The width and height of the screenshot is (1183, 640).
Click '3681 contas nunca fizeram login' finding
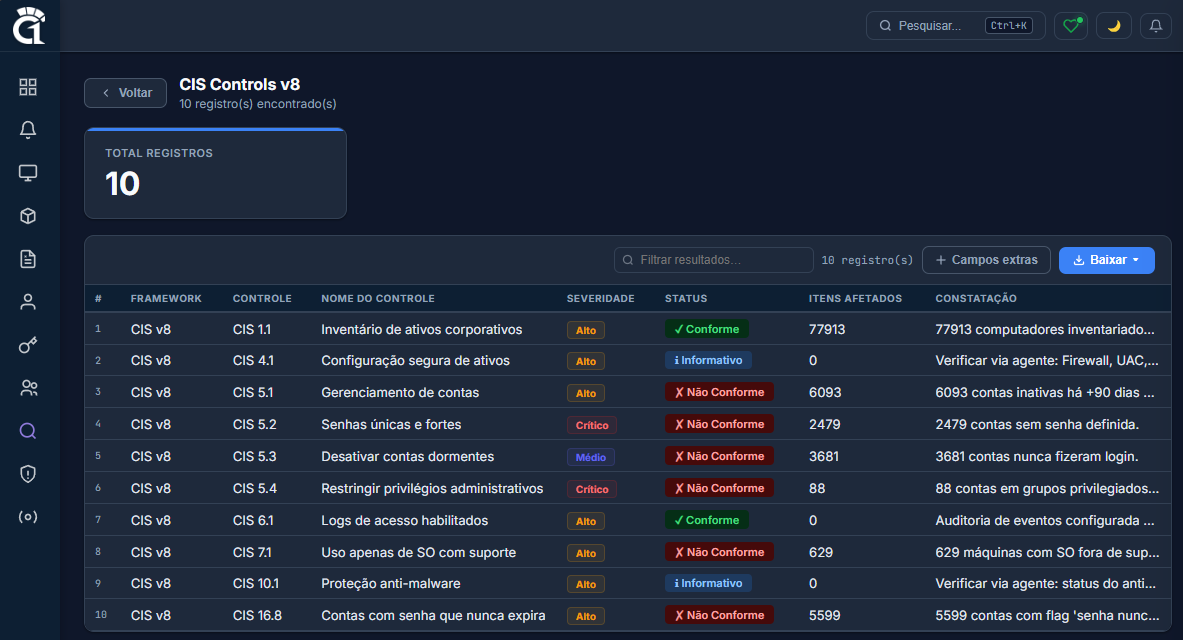click(x=1037, y=457)
